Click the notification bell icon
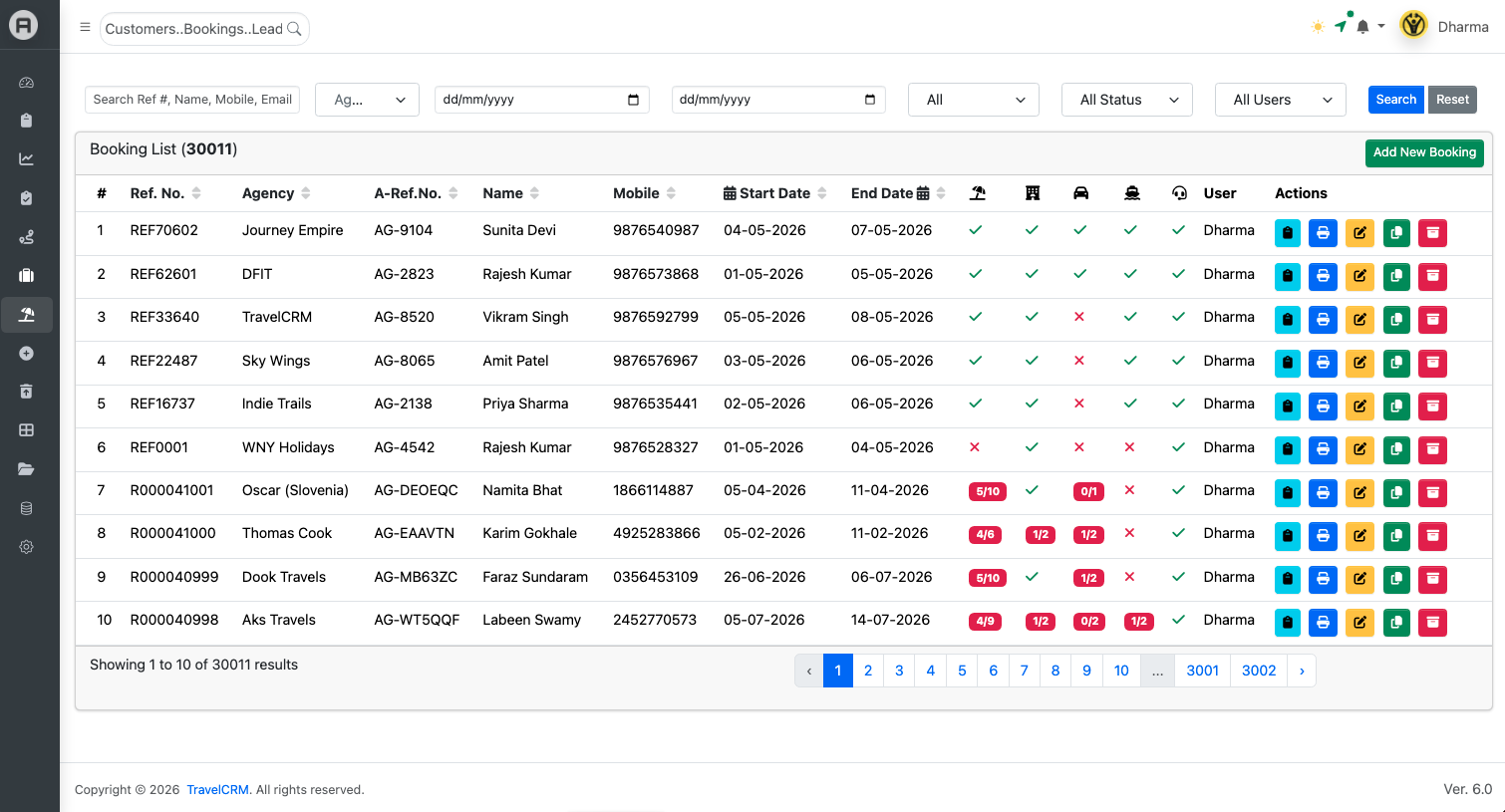 (x=1362, y=27)
